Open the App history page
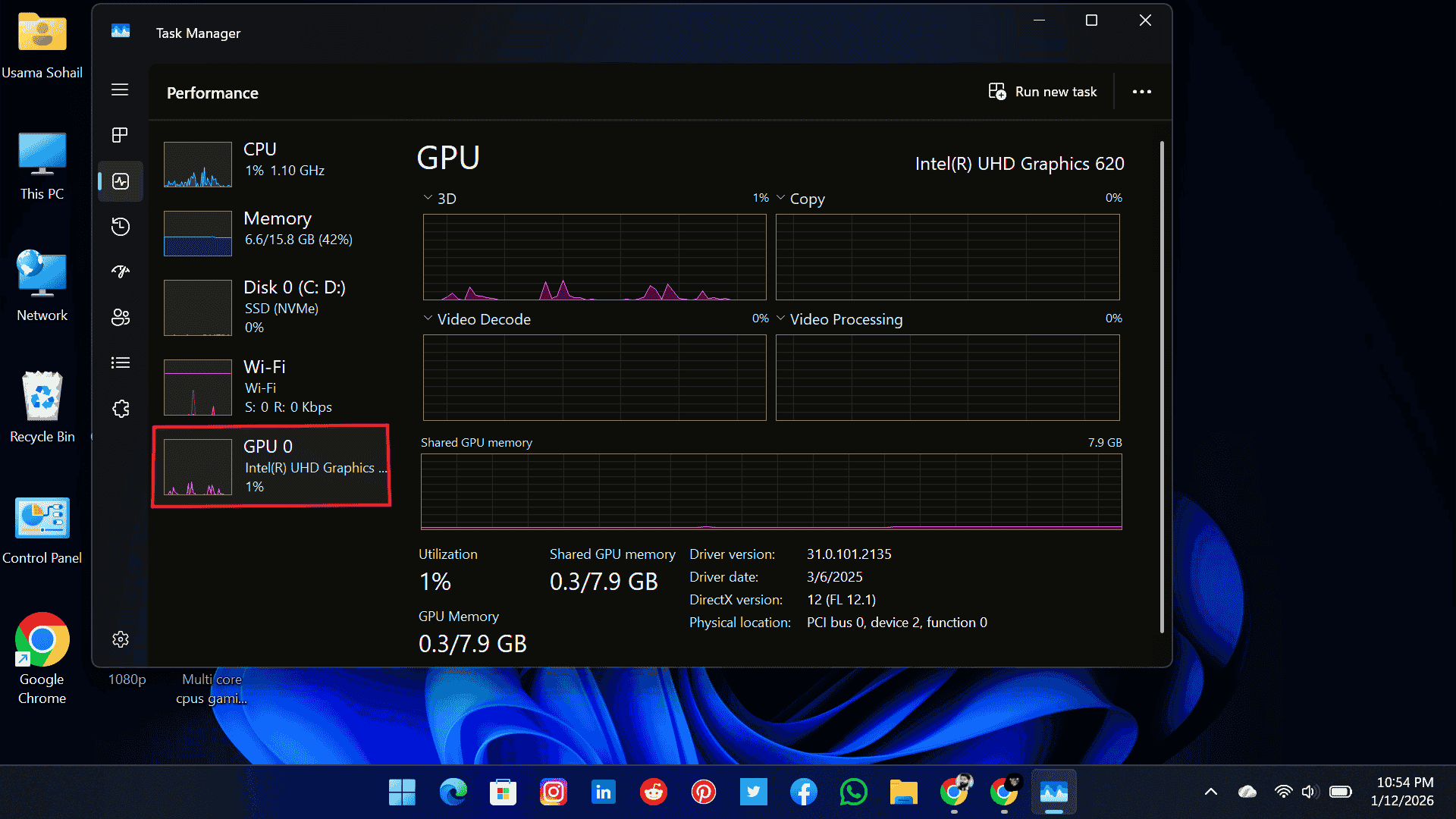Viewport: 1456px width, 819px height. click(x=120, y=226)
